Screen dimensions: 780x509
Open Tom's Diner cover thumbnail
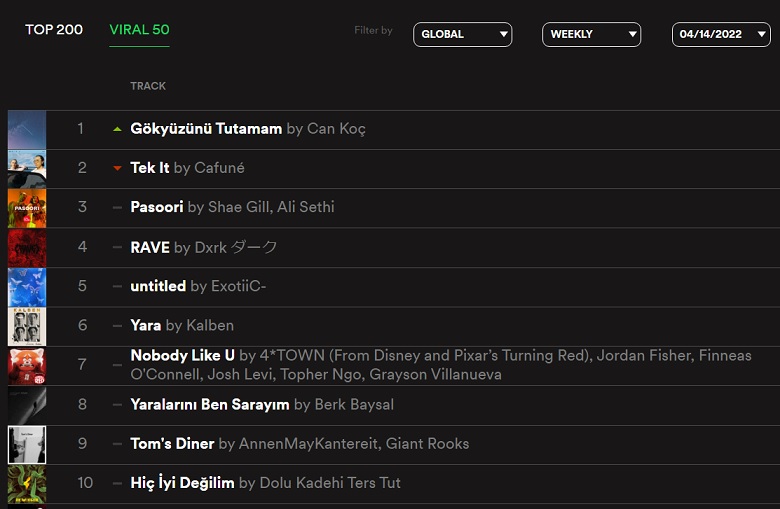click(x=27, y=444)
